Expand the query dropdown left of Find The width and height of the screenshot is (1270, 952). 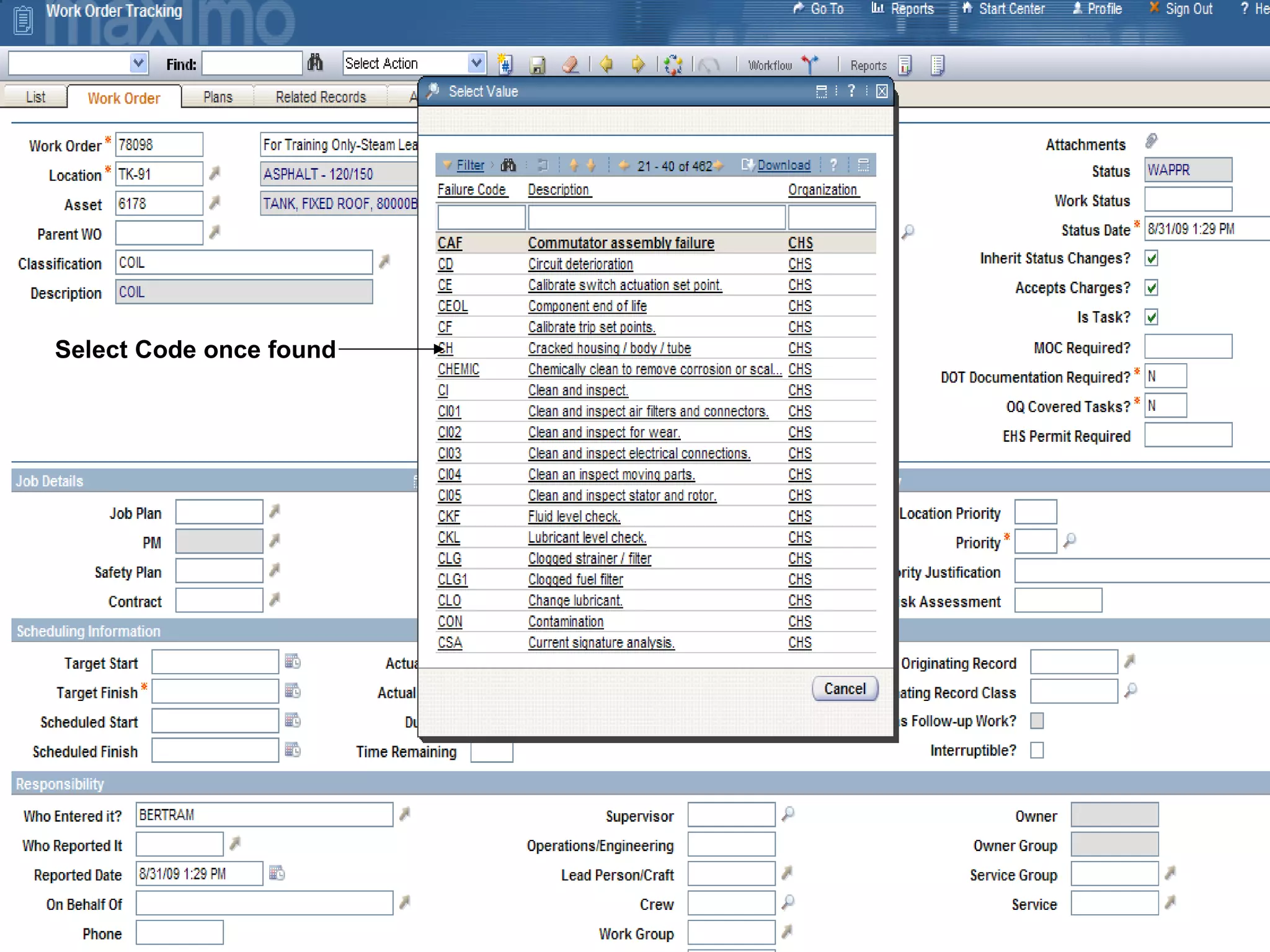click(x=138, y=63)
